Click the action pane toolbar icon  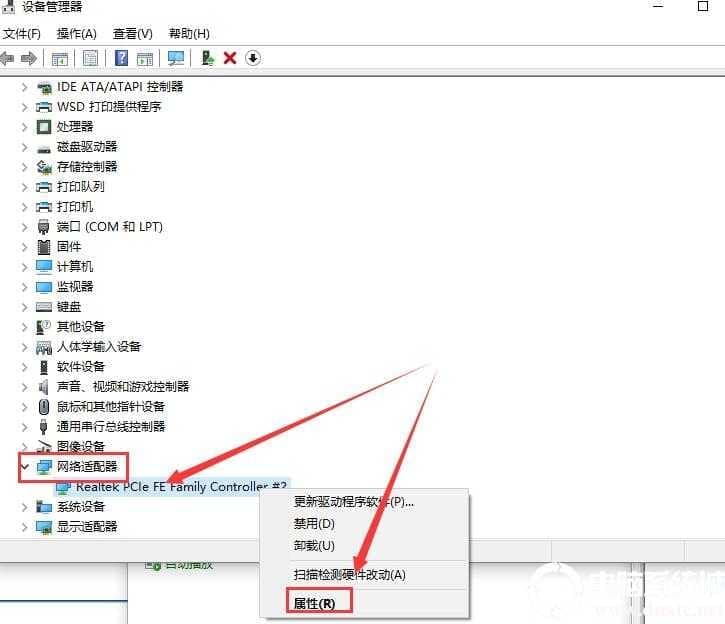[x=145, y=59]
